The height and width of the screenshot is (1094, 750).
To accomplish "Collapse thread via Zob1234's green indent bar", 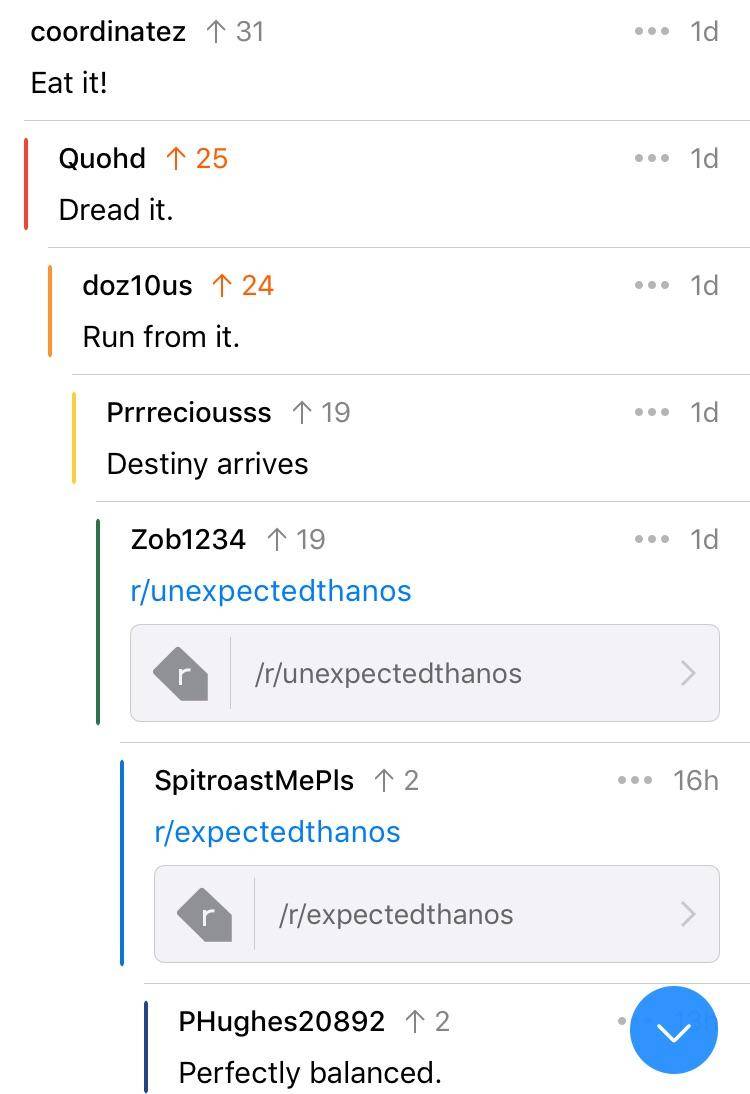I will coord(98,620).
